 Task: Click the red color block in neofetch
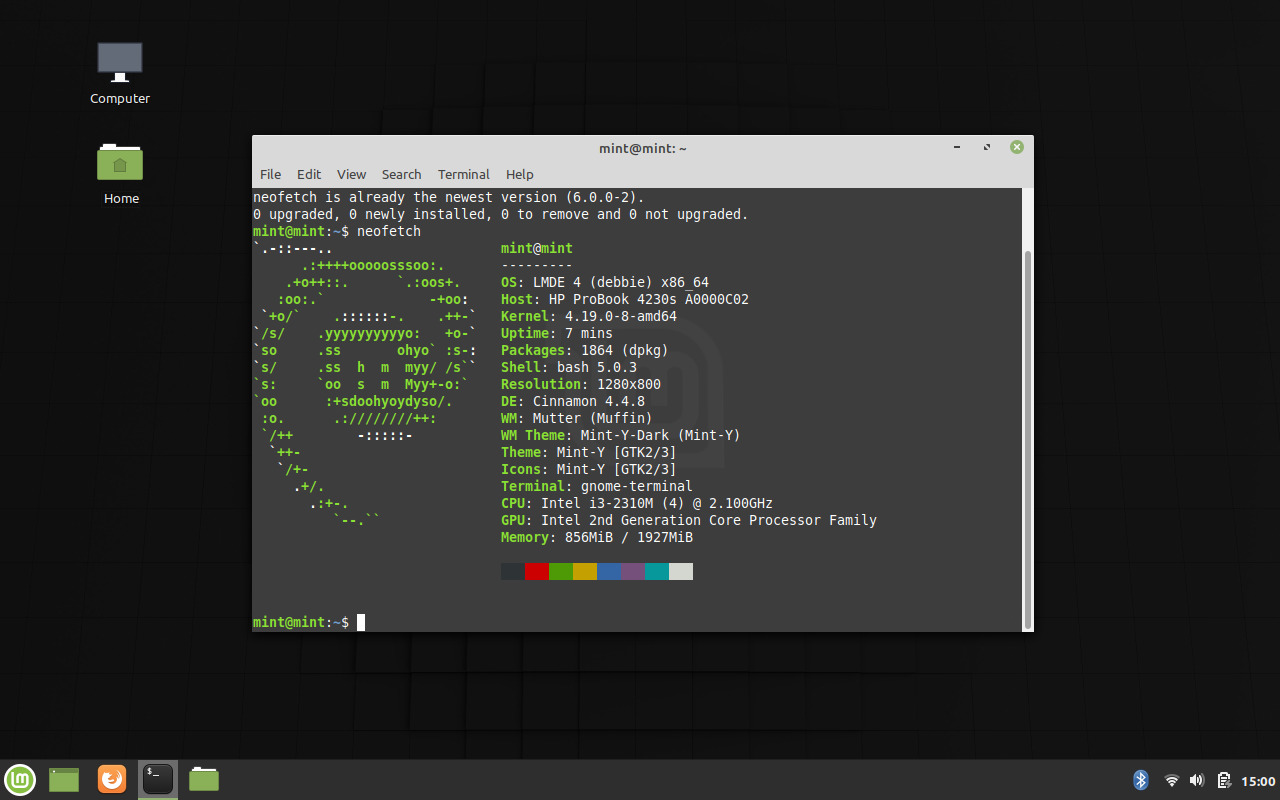coord(537,571)
